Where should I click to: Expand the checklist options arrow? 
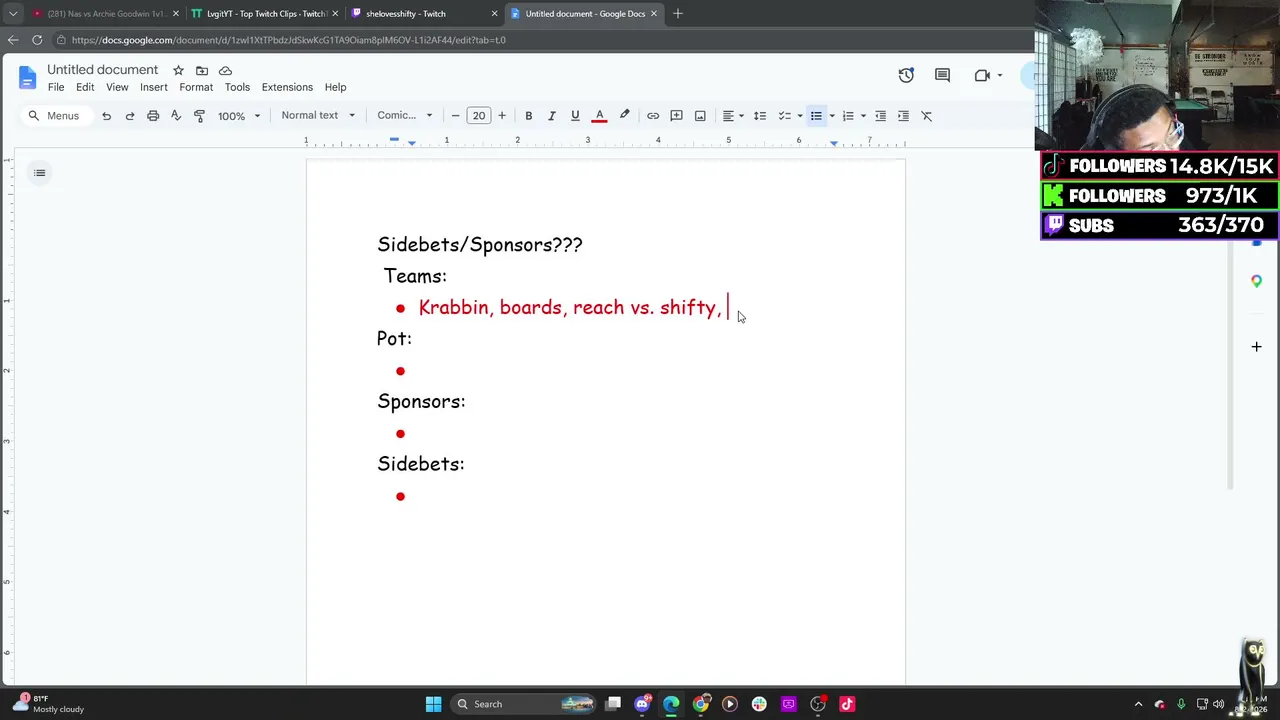800,116
